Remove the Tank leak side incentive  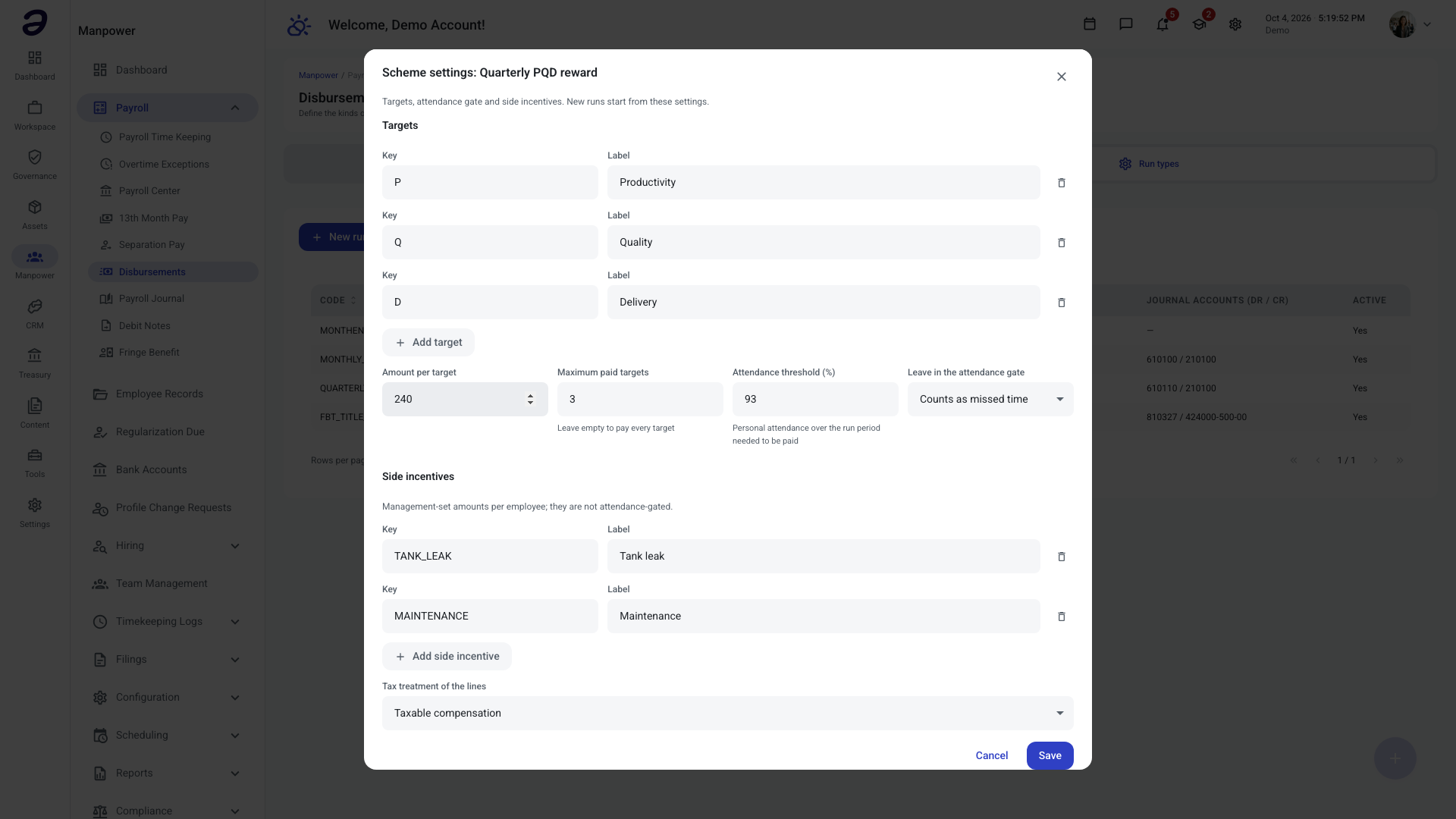(x=1062, y=557)
